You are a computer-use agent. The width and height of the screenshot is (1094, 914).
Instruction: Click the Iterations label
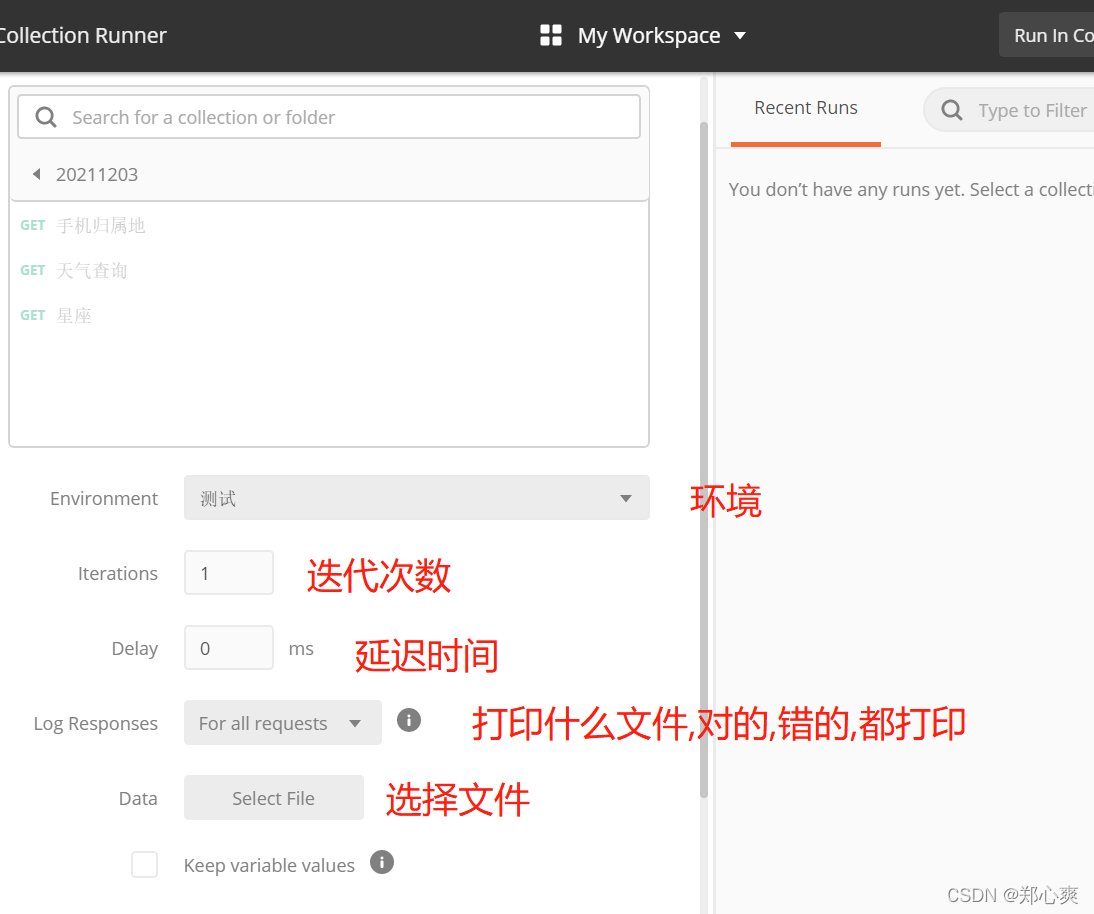[118, 574]
